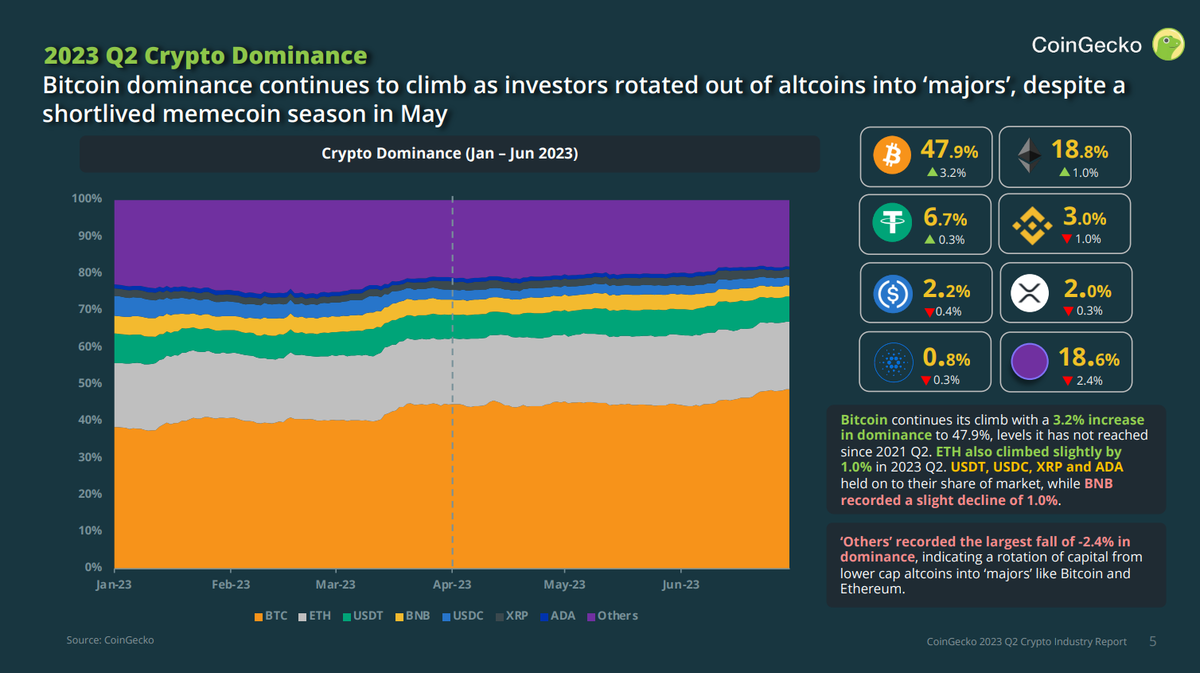Click the Source: CoinGecko text
The width and height of the screenshot is (1200, 673).
point(110,639)
